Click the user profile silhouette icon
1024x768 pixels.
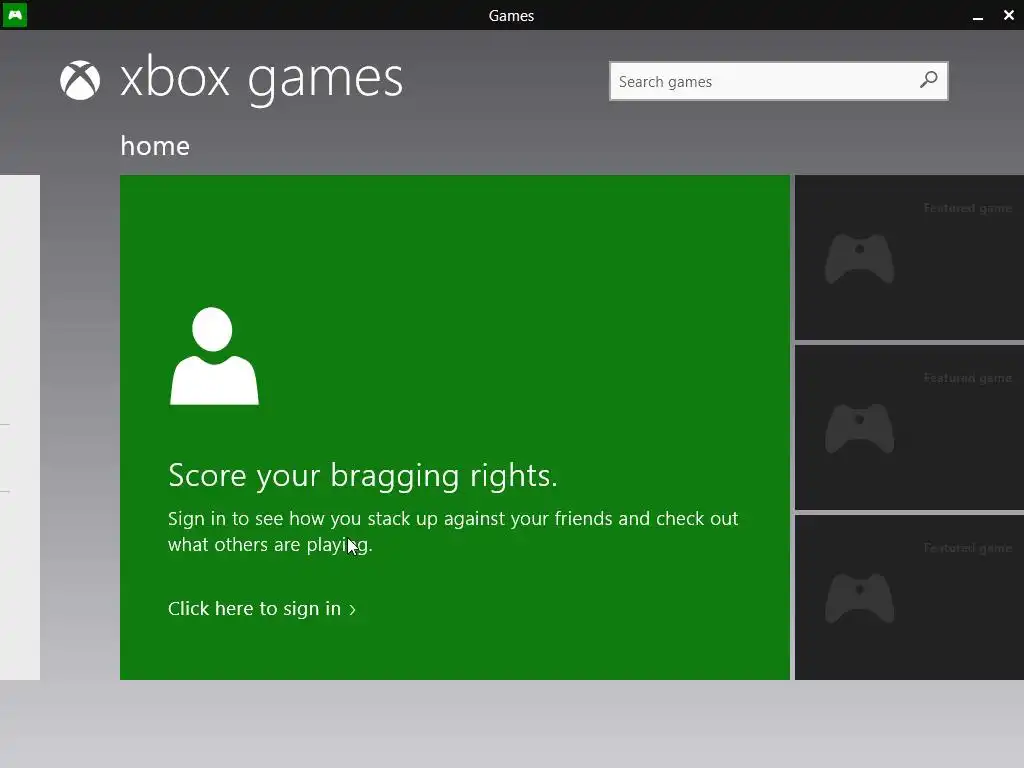[214, 356]
